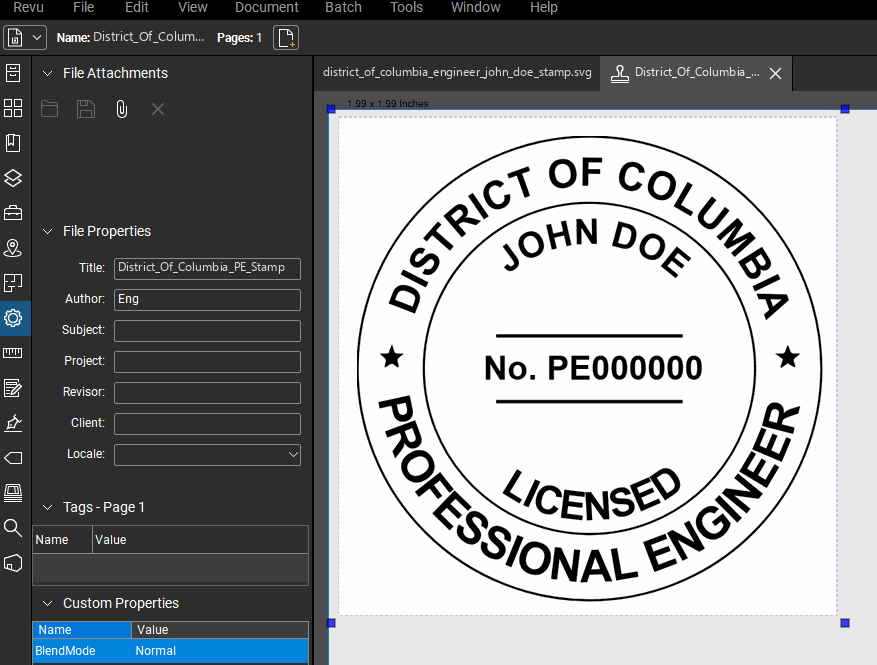
Task: Click the Title input field
Action: coord(207,268)
